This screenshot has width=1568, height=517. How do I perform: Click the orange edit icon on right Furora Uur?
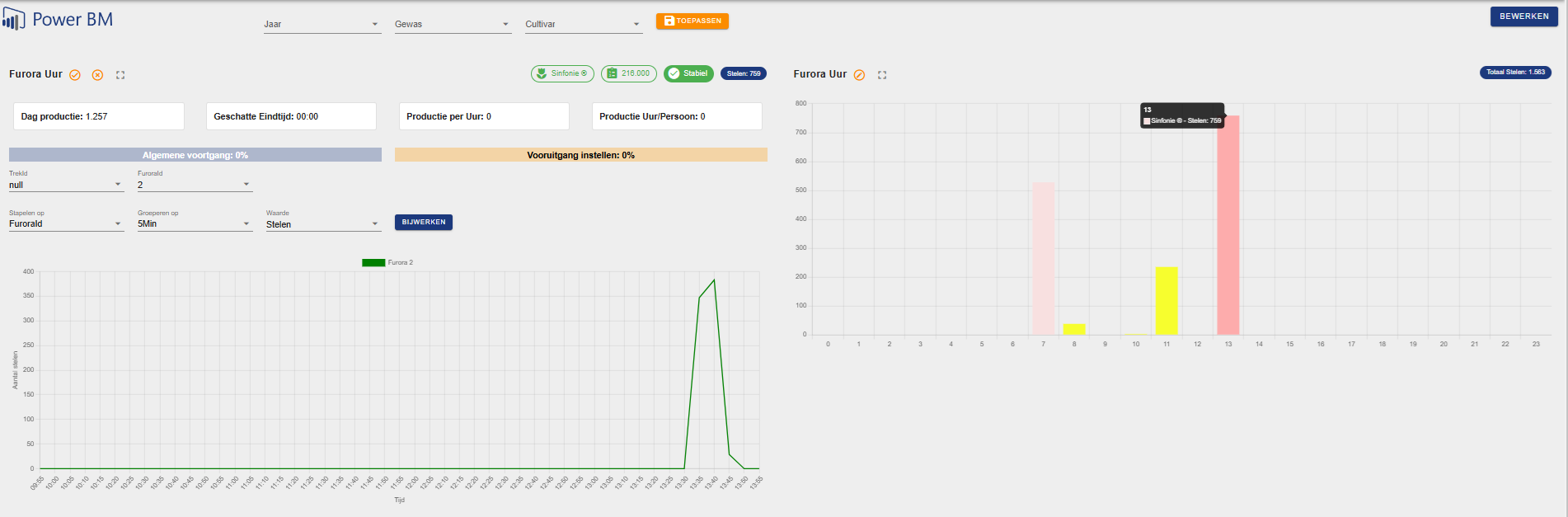click(859, 75)
